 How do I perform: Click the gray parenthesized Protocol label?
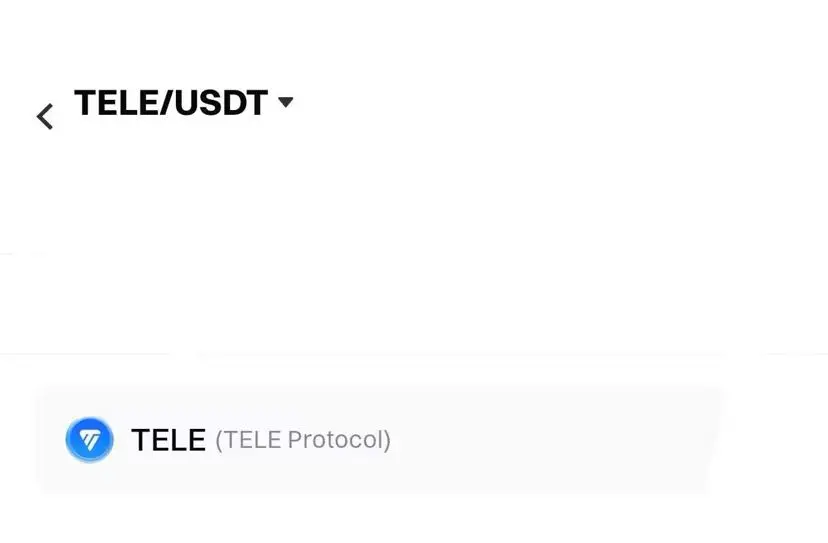point(303,440)
